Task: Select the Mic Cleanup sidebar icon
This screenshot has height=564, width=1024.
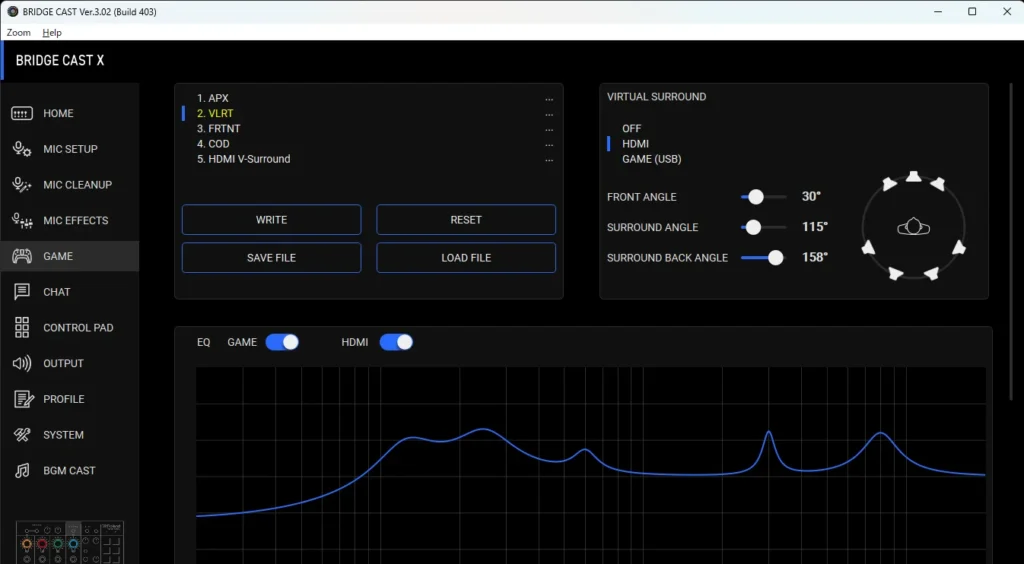Action: pos(22,185)
